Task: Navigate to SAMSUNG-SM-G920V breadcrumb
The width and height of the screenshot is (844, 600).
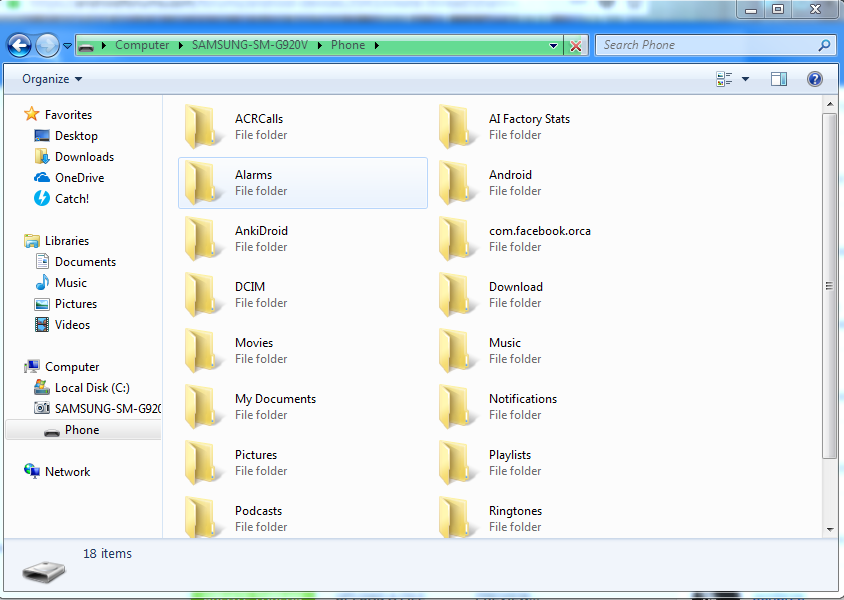Action: pyautogui.click(x=250, y=45)
